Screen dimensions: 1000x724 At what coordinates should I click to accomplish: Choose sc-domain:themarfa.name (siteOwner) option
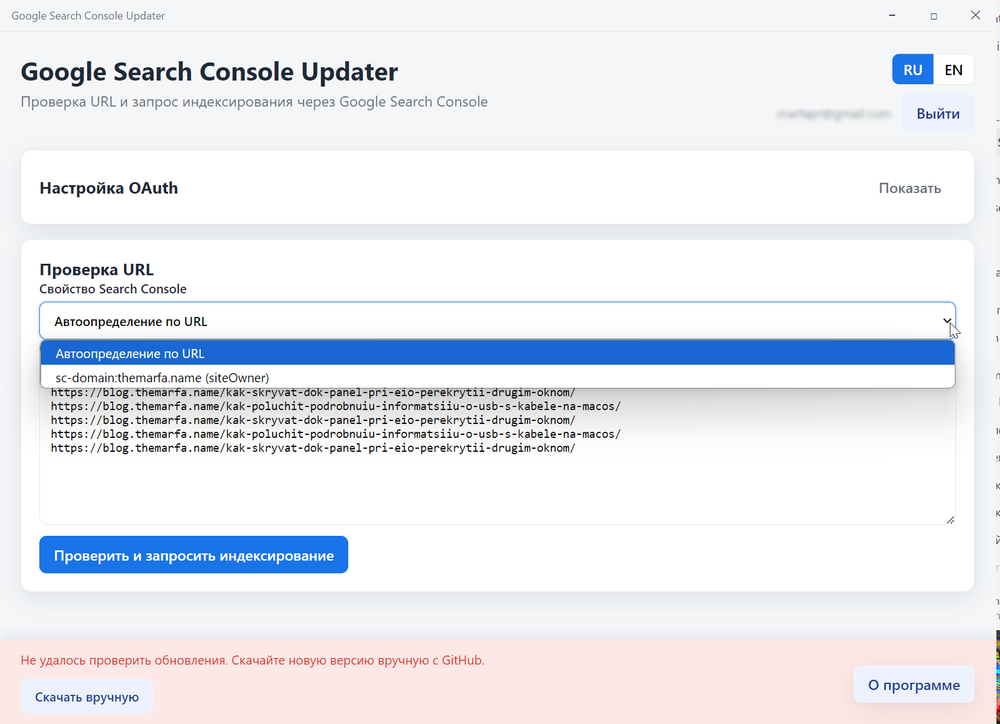pyautogui.click(x=497, y=378)
